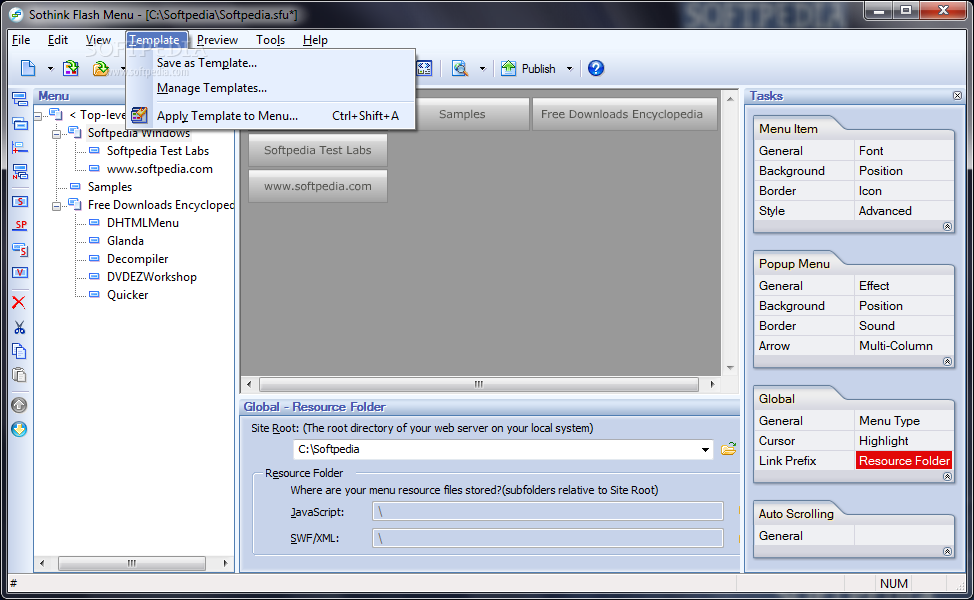Screen dimensions: 974x600
Task: Open the Site Root combo box dropdown
Action: coord(705,449)
